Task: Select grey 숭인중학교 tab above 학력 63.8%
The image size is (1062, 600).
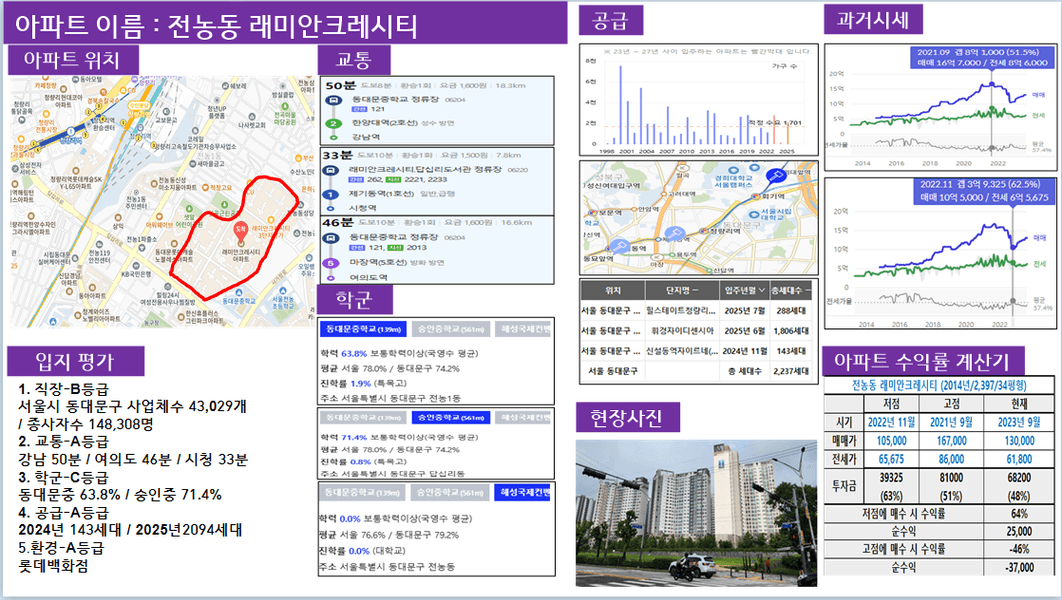Action: [450, 329]
